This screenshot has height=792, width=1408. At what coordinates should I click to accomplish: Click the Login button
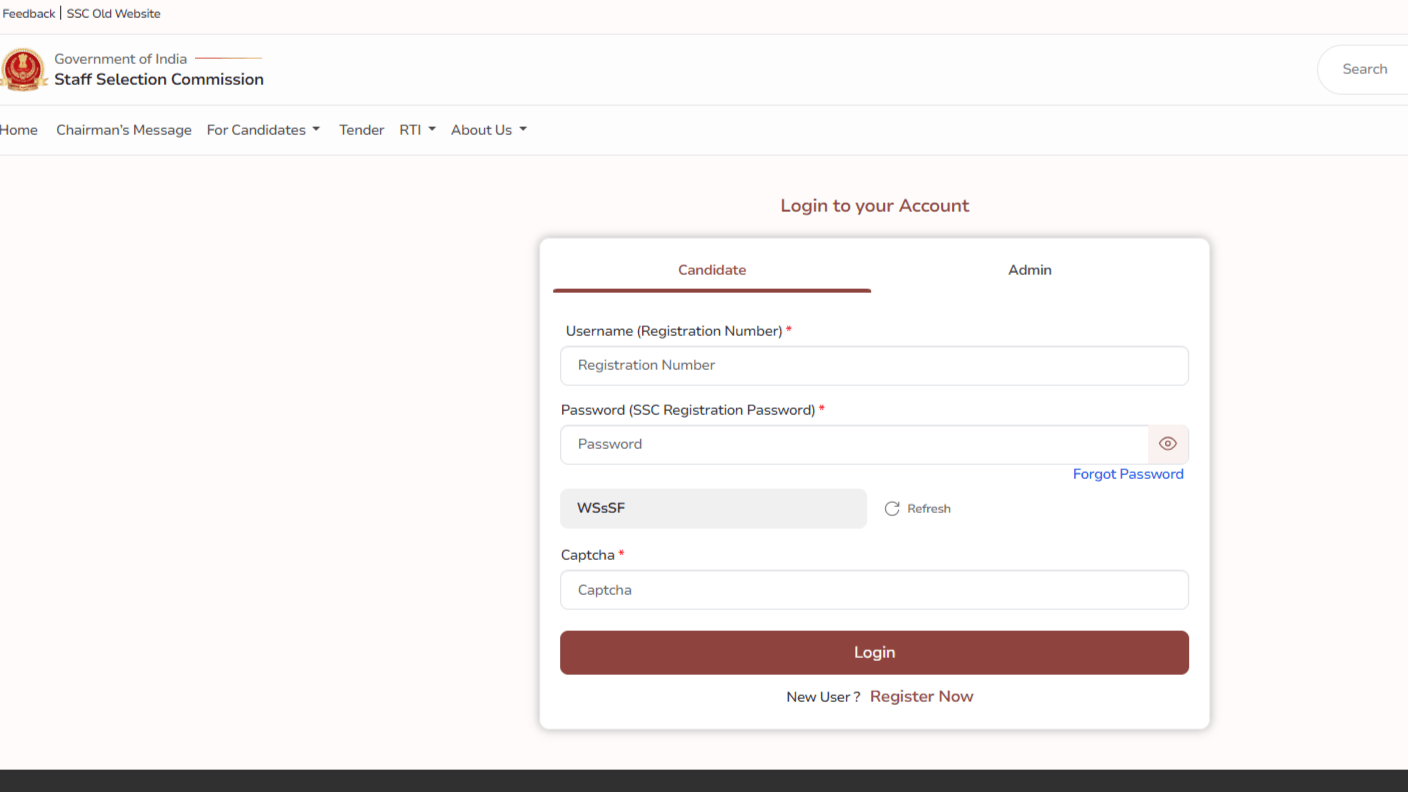[x=874, y=652]
